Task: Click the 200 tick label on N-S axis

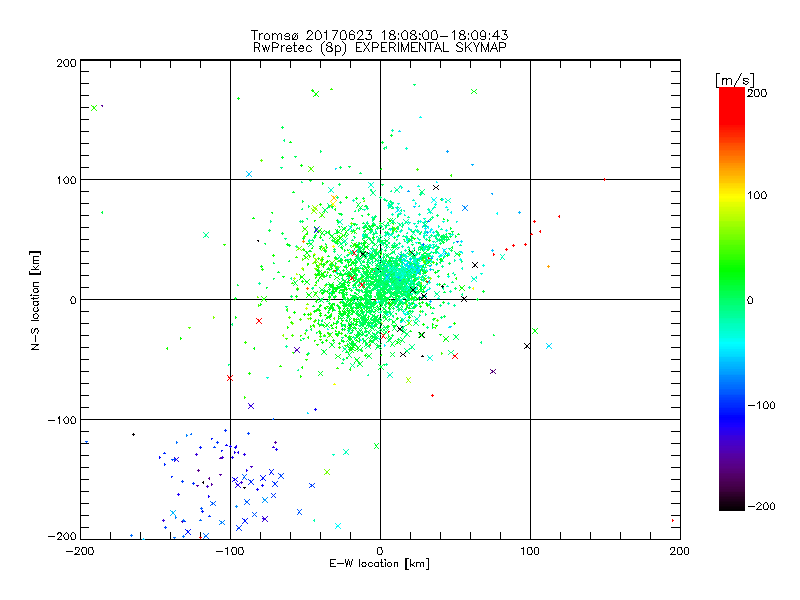Action: [67, 63]
